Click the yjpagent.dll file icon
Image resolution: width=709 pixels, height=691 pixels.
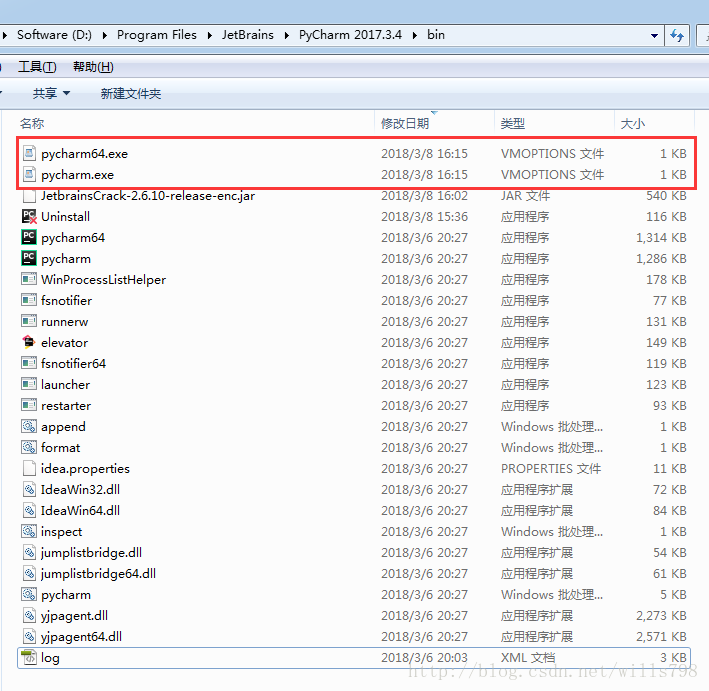29,615
